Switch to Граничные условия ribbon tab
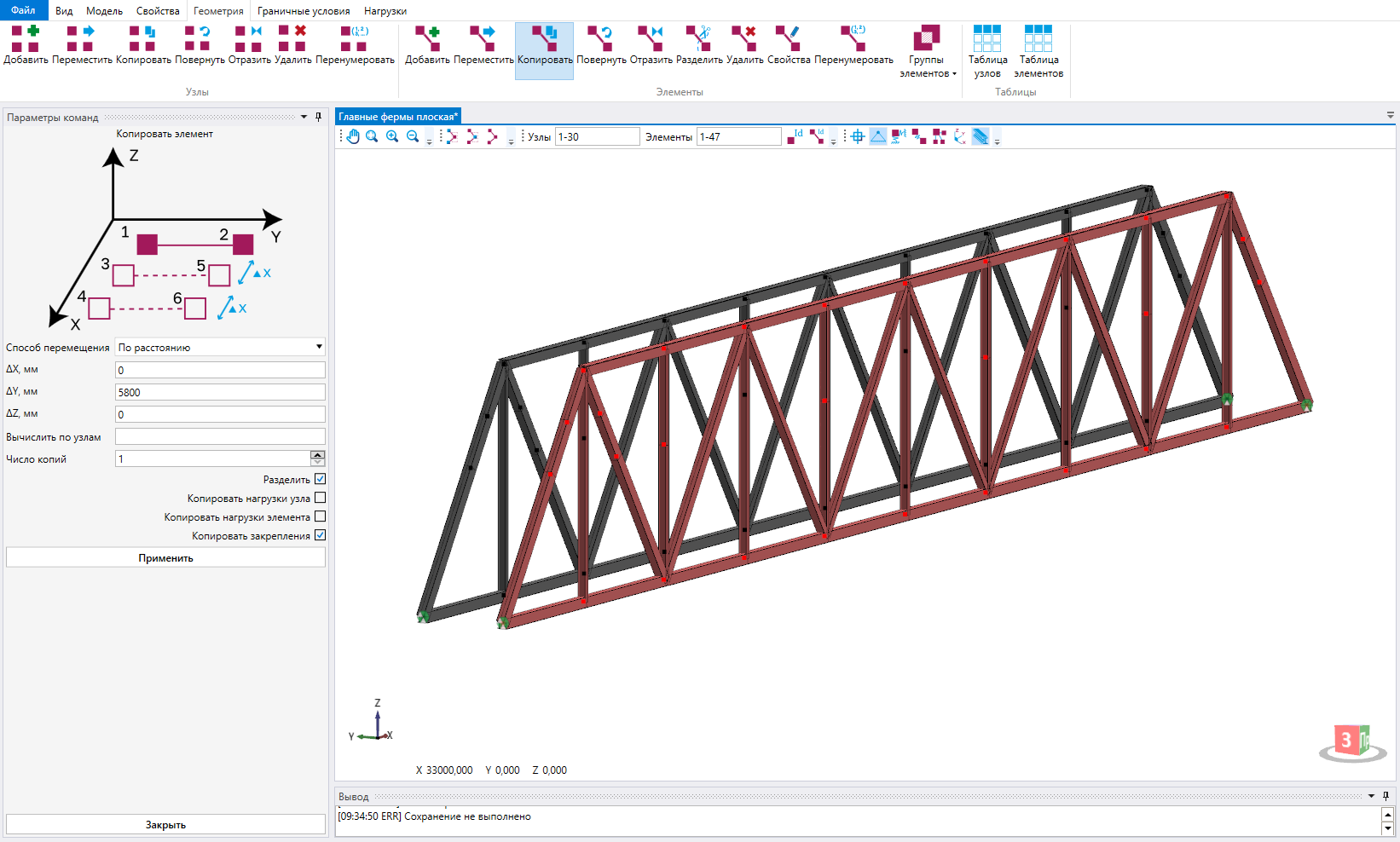This screenshot has width=1400, height=842. (304, 11)
